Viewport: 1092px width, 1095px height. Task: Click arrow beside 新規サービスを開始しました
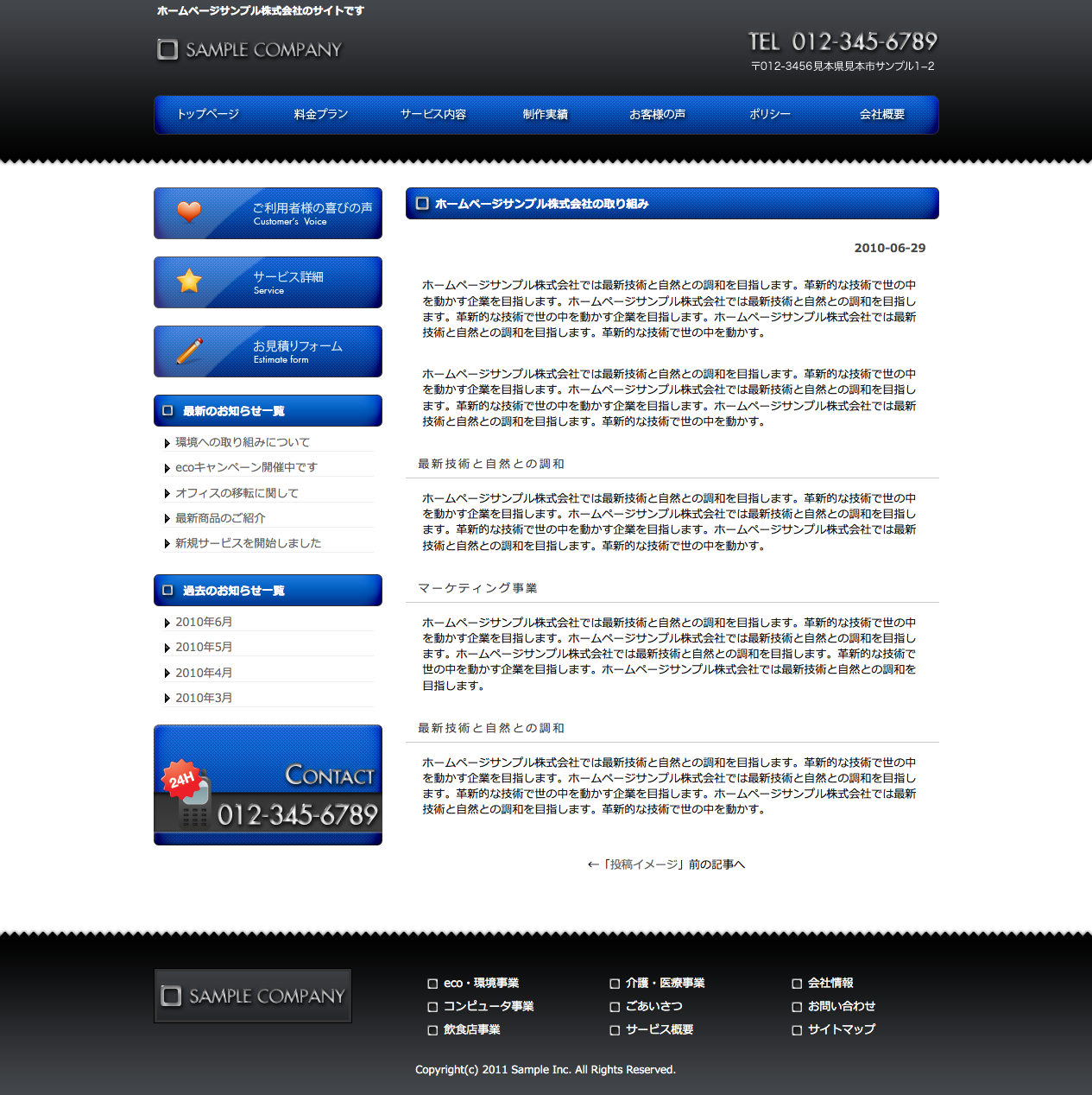click(167, 544)
